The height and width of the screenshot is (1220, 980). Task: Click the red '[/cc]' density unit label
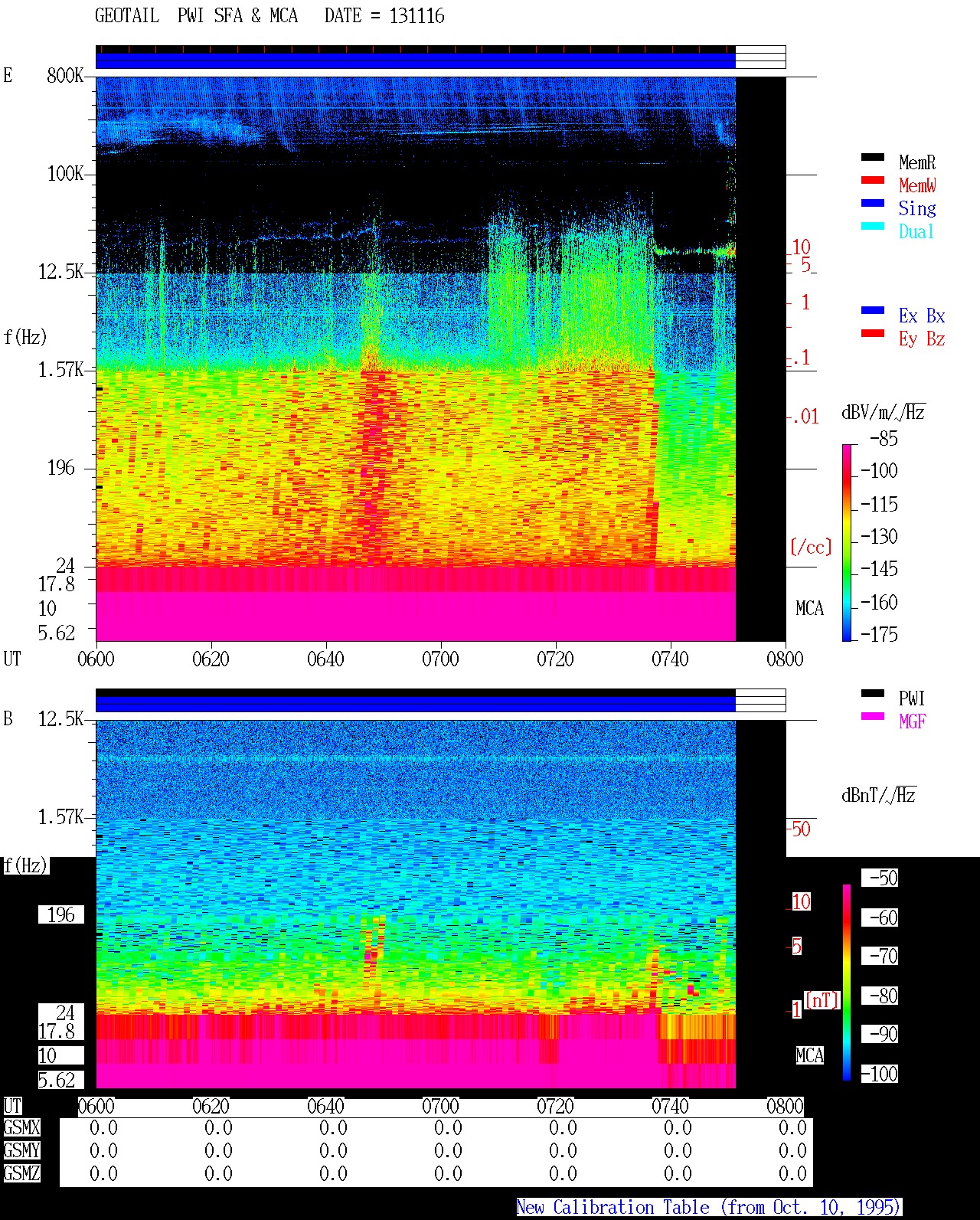pyautogui.click(x=811, y=547)
